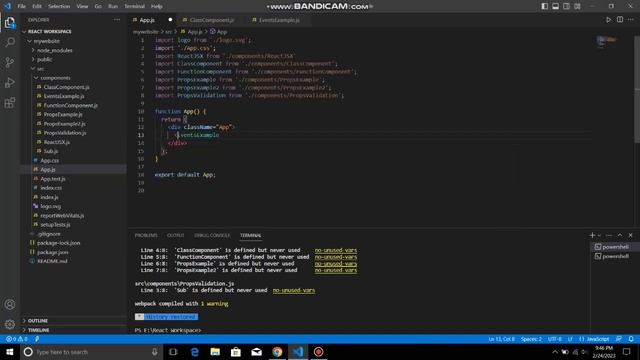Click the feedback icon in status bar

pyautogui.click(x=619, y=339)
